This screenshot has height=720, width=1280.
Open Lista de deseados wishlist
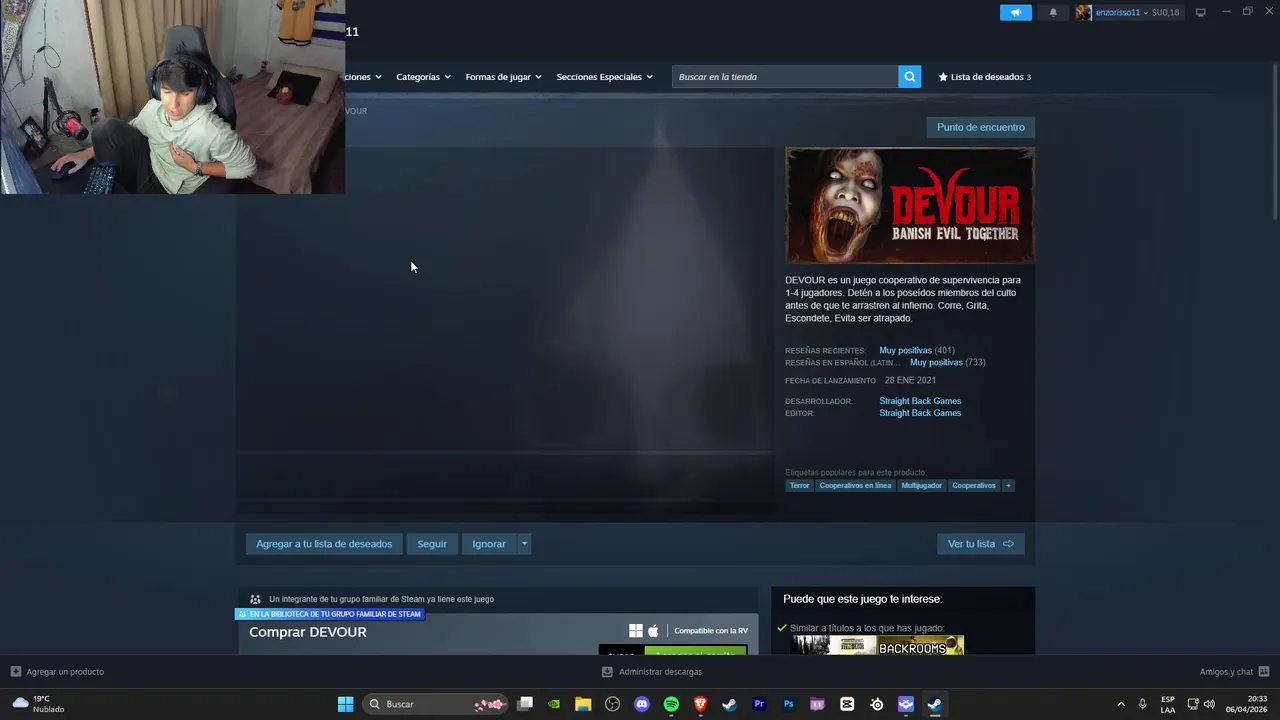pyautogui.click(x=985, y=77)
